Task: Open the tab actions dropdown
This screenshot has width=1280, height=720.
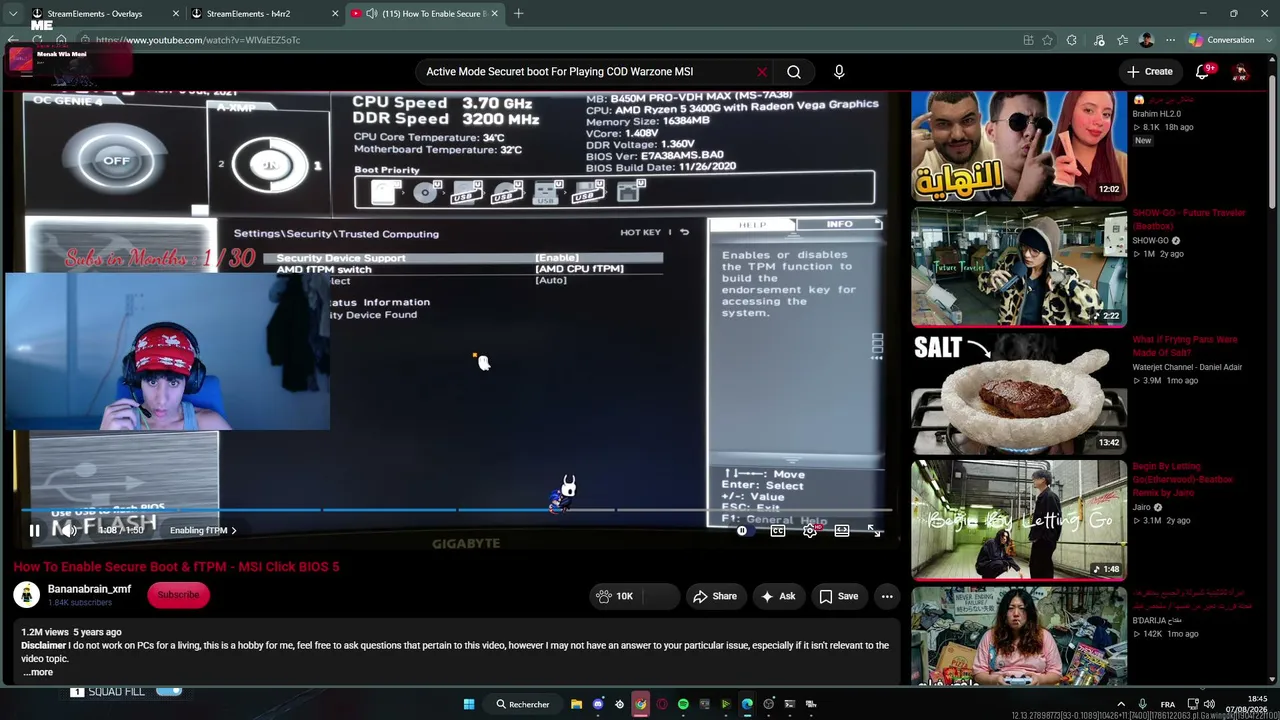Action: 13,14
